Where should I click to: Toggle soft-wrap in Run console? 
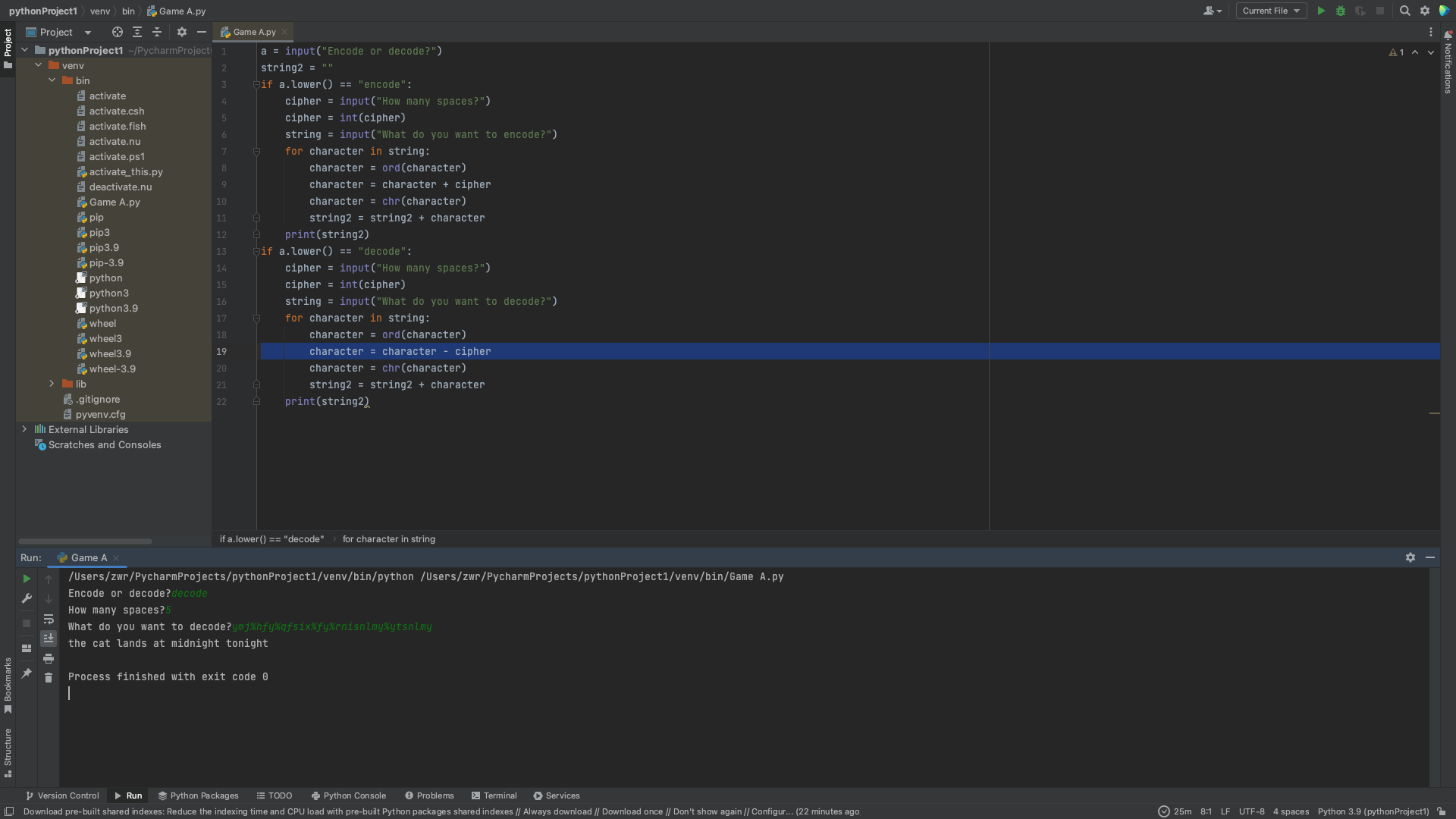[x=49, y=619]
